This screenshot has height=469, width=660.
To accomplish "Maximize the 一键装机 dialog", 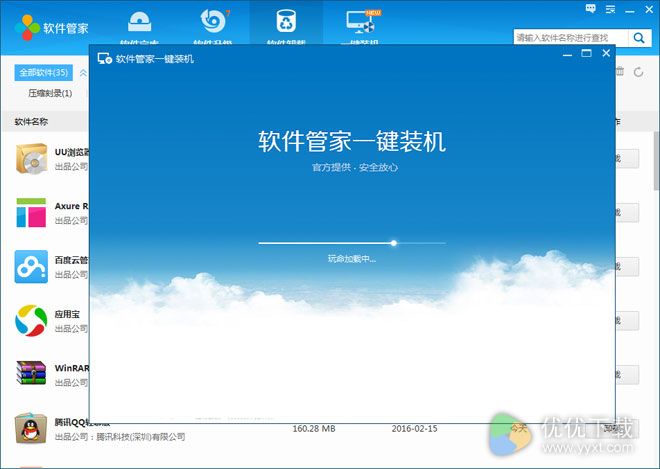I will pos(586,53).
